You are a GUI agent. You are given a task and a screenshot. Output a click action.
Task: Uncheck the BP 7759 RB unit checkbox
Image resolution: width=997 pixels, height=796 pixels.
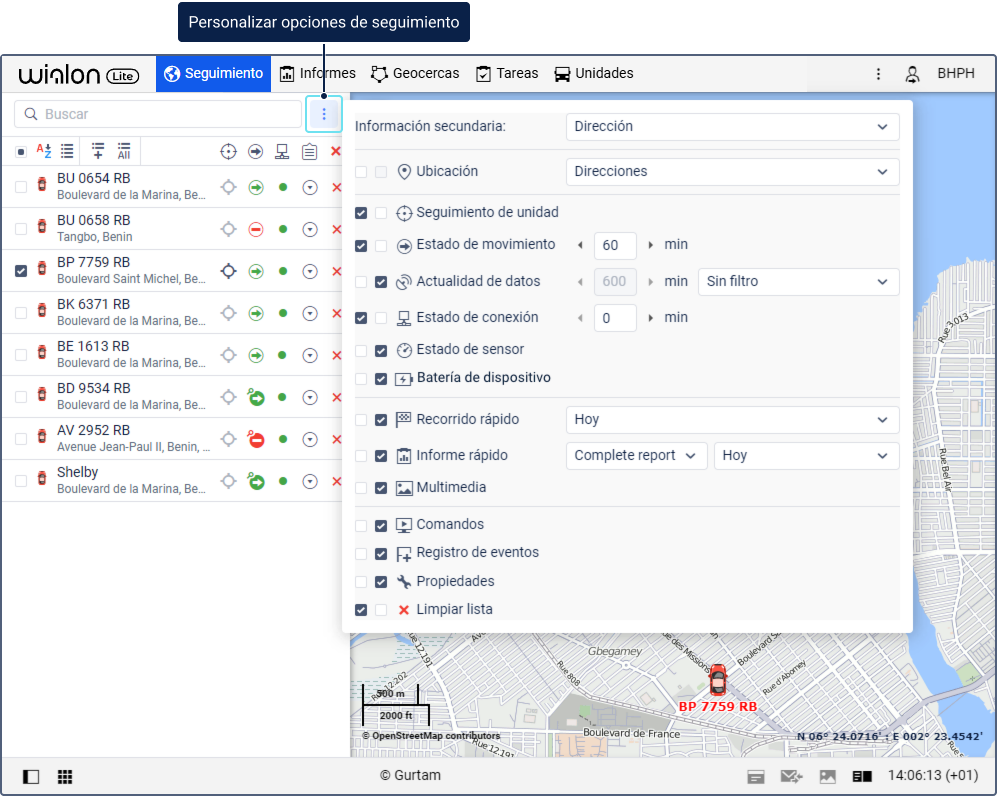(21, 271)
